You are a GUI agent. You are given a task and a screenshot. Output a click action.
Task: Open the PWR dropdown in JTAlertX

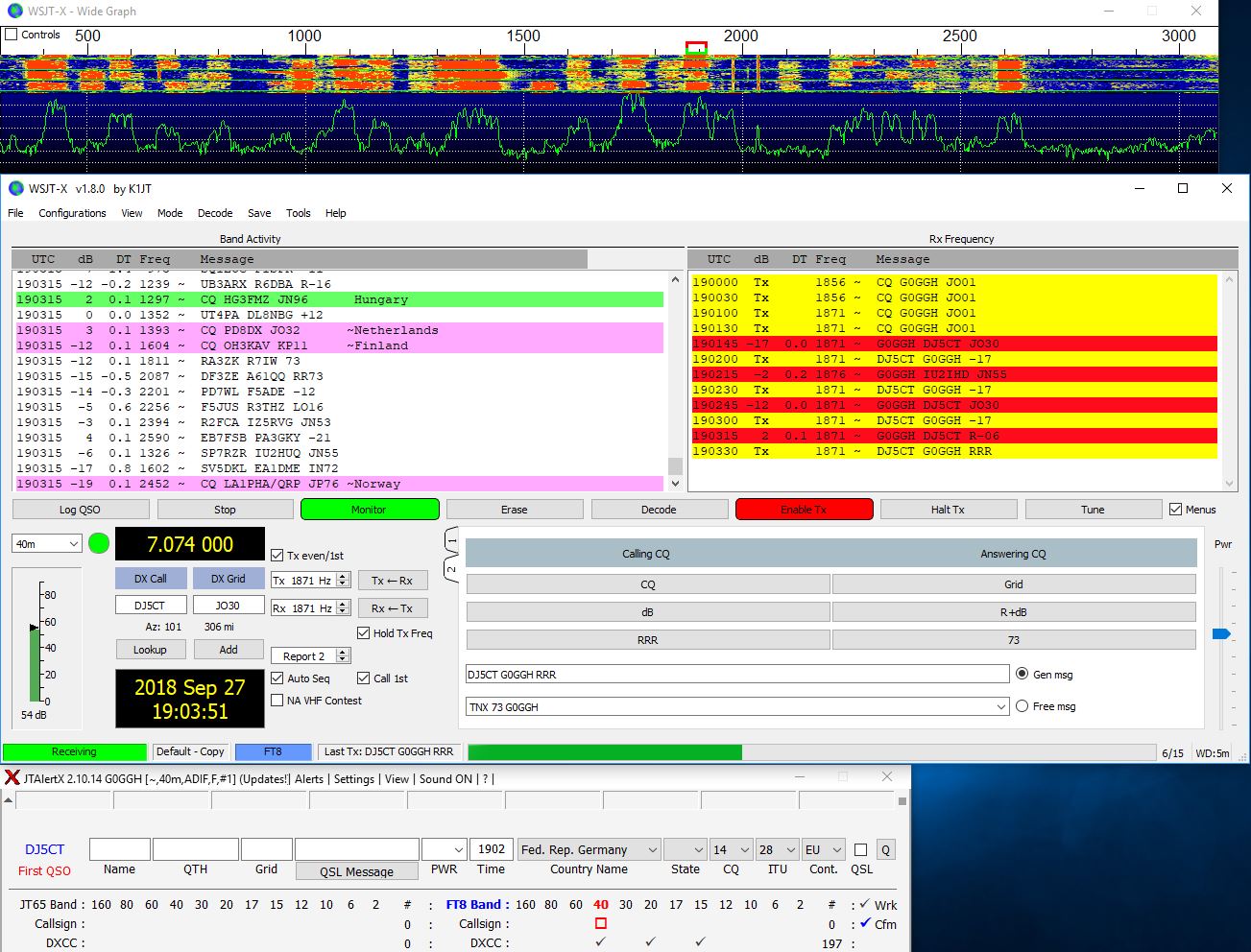point(444,849)
